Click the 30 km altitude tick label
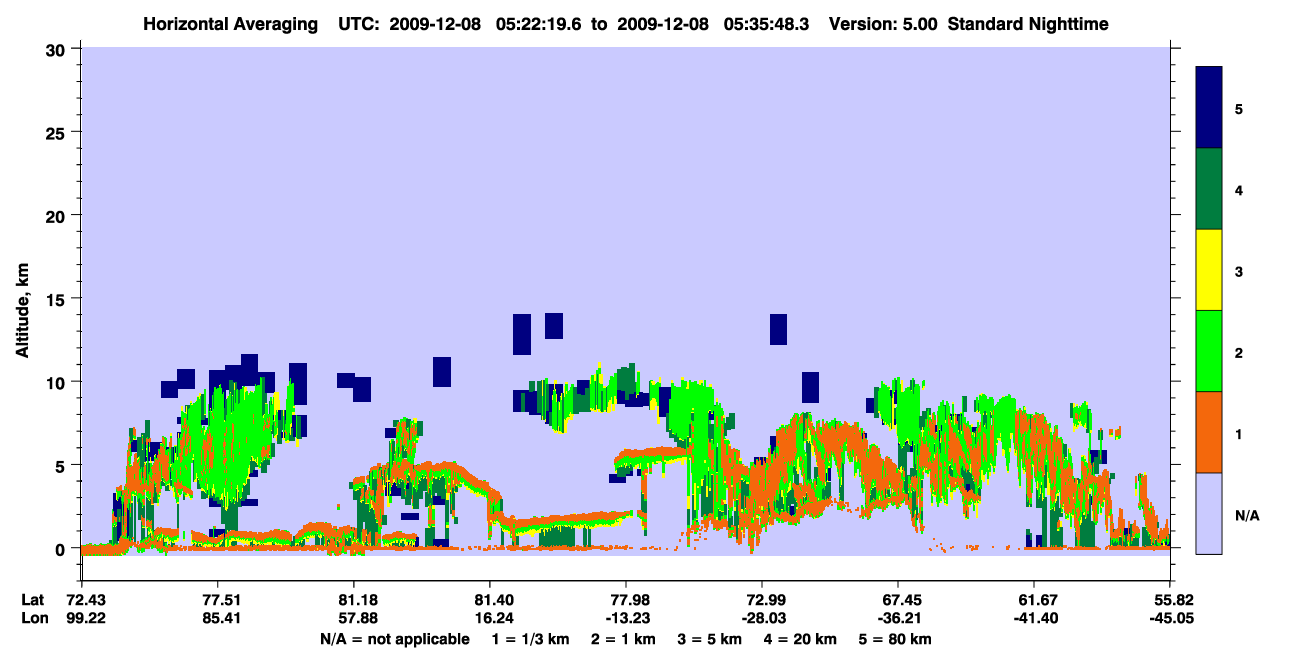The image size is (1300, 667). pyautogui.click(x=58, y=49)
